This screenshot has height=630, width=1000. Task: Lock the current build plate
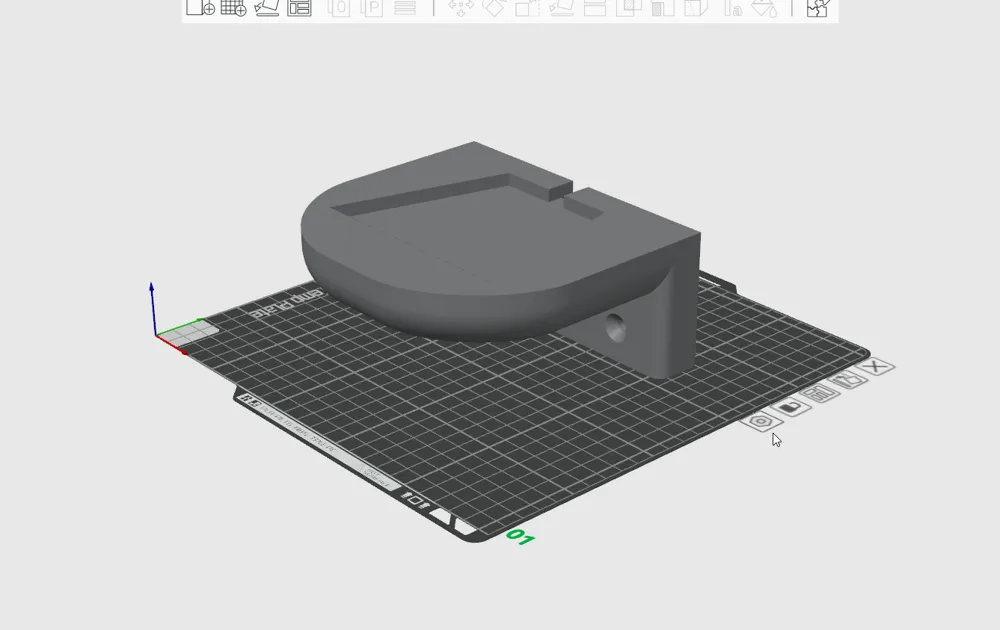(x=790, y=407)
